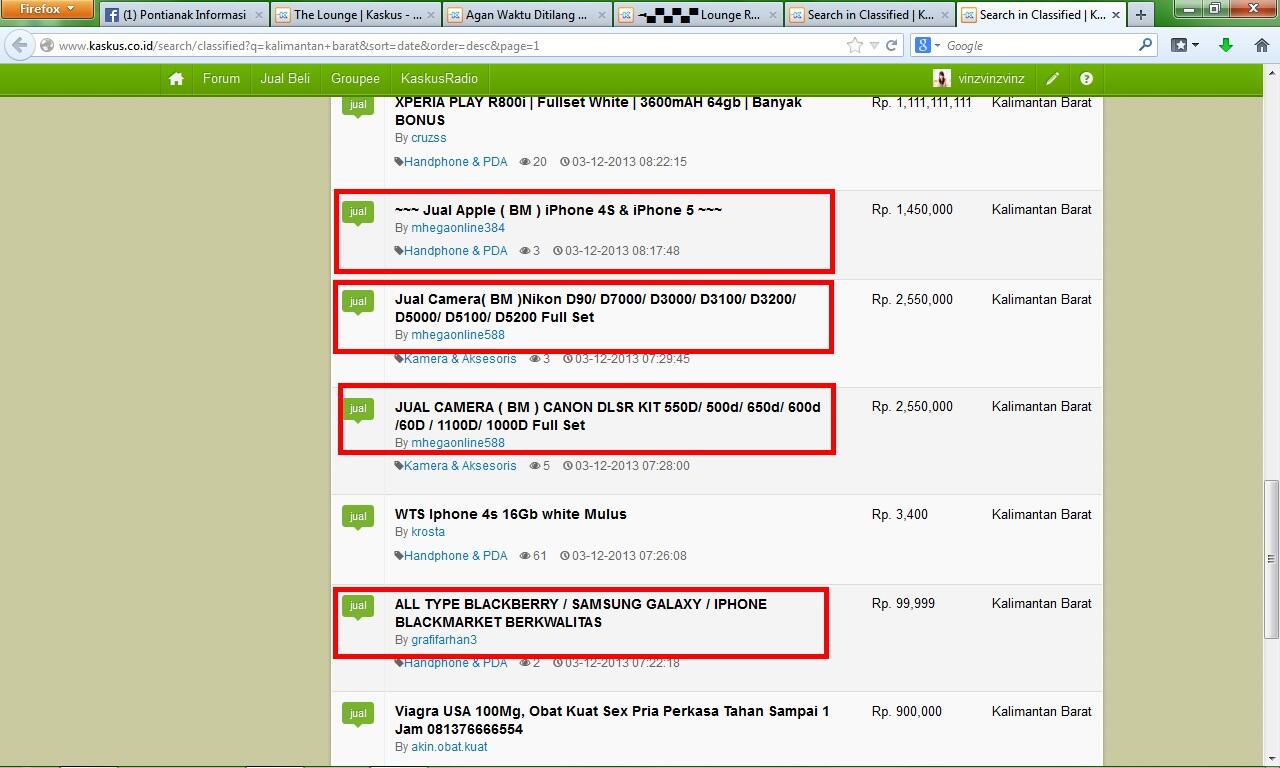Viewport: 1280px width, 768px height.
Task: Open Jual Apple iPhone 4S listing
Action: coord(558,210)
